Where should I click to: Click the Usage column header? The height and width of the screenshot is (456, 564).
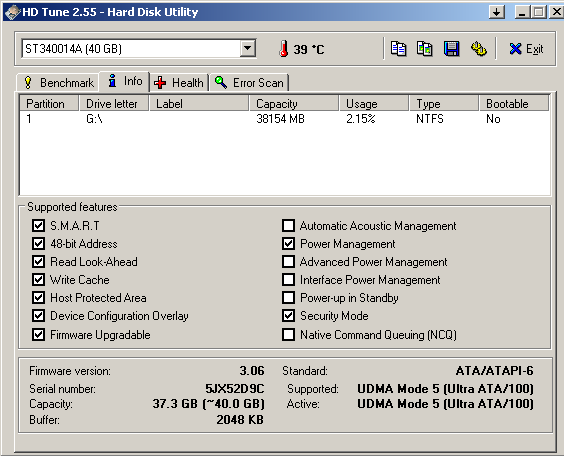[374, 104]
